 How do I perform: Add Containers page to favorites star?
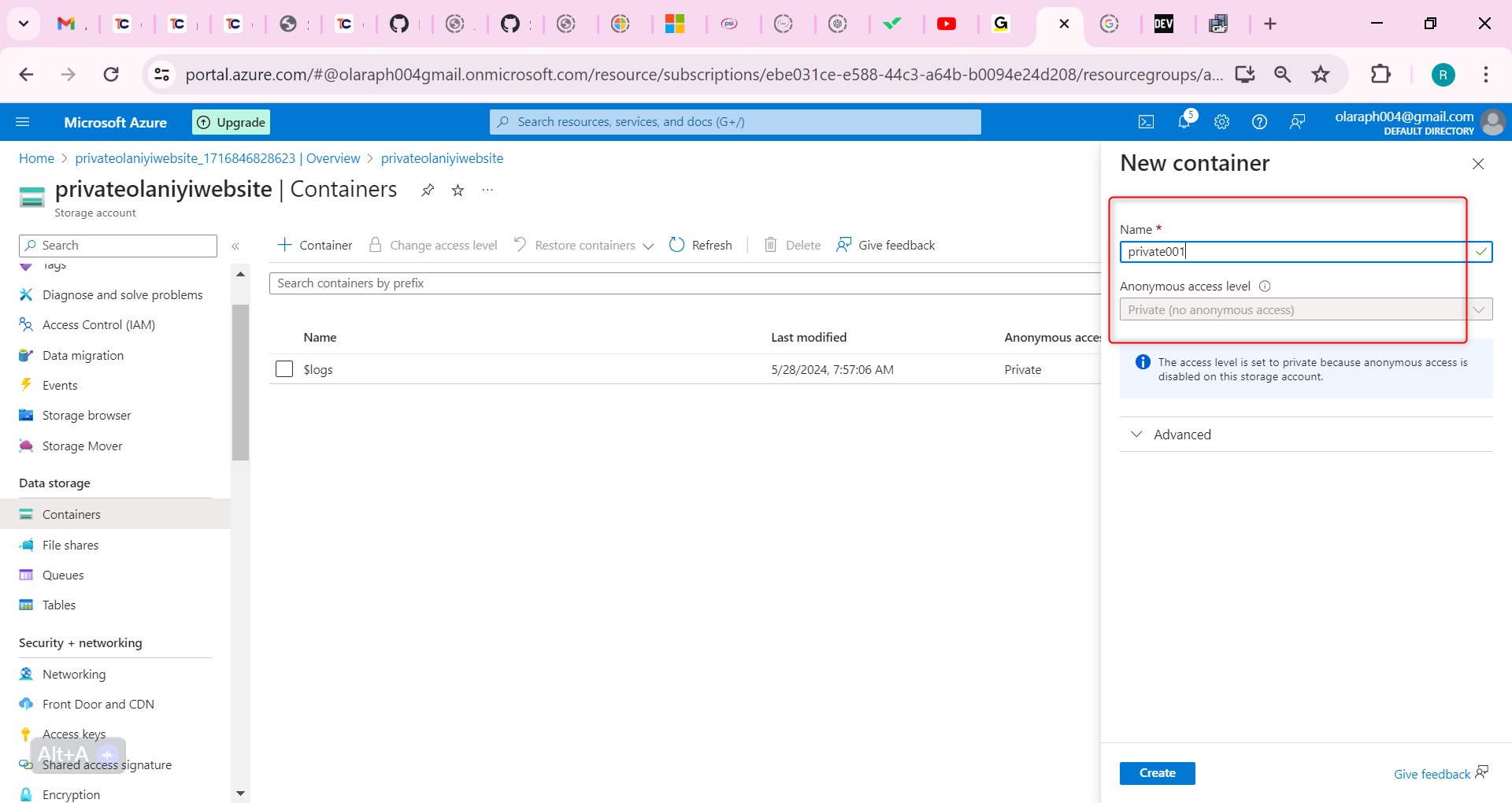click(x=458, y=191)
